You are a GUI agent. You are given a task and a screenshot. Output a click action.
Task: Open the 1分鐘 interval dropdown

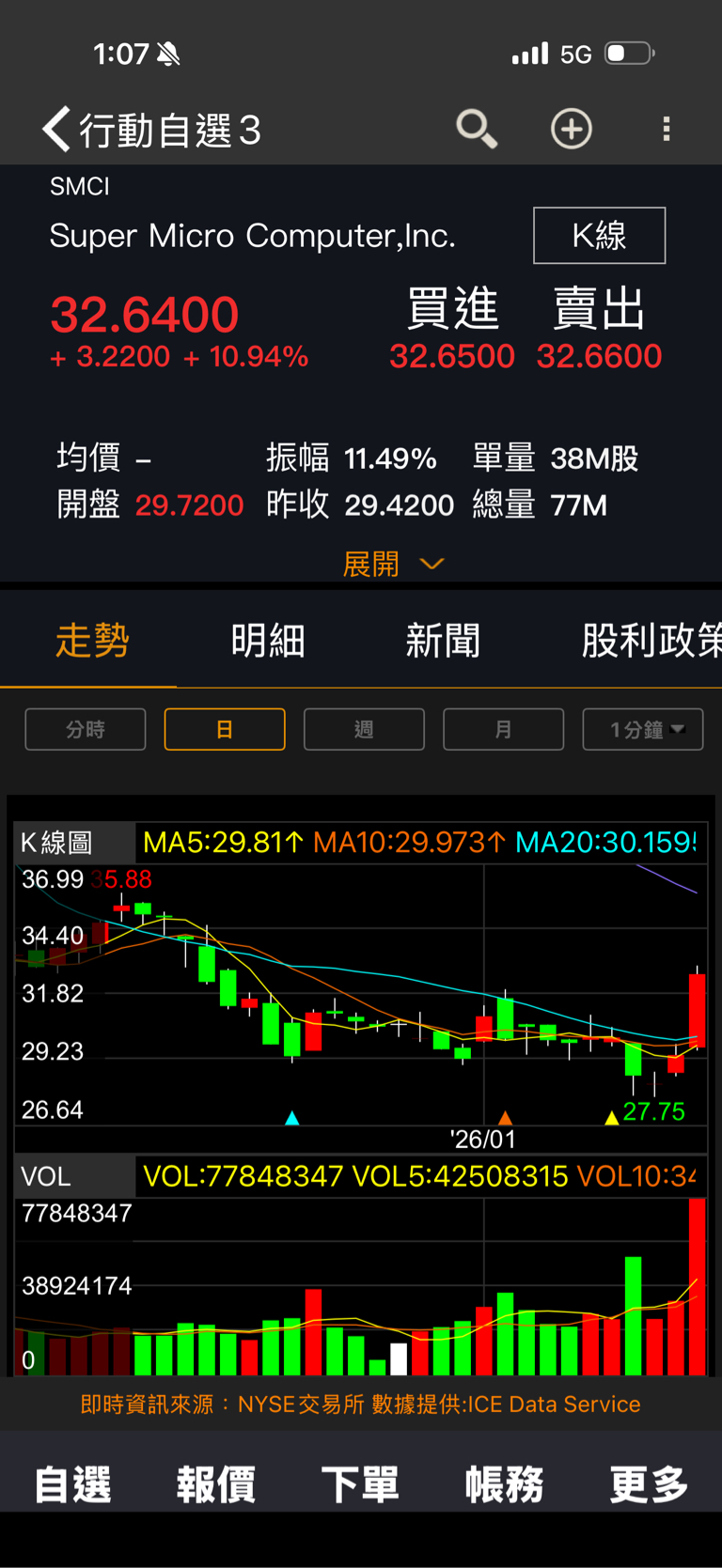tap(643, 729)
